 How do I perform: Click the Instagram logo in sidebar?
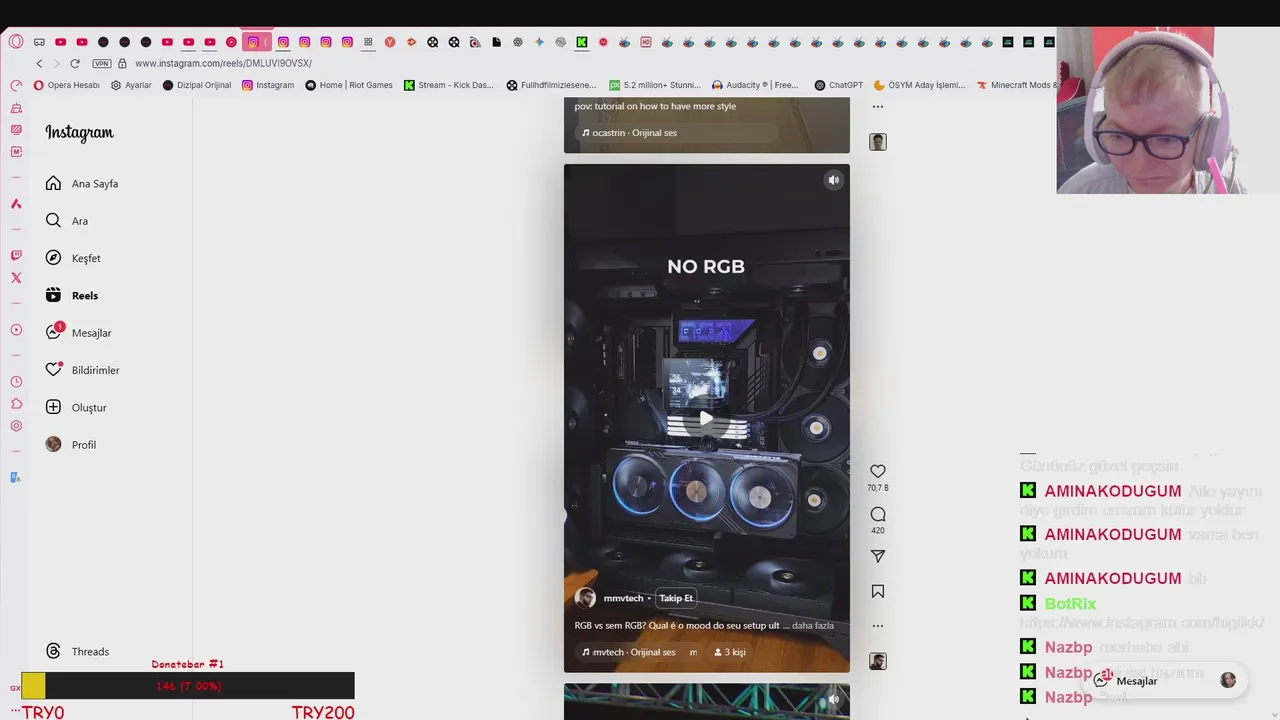[79, 133]
